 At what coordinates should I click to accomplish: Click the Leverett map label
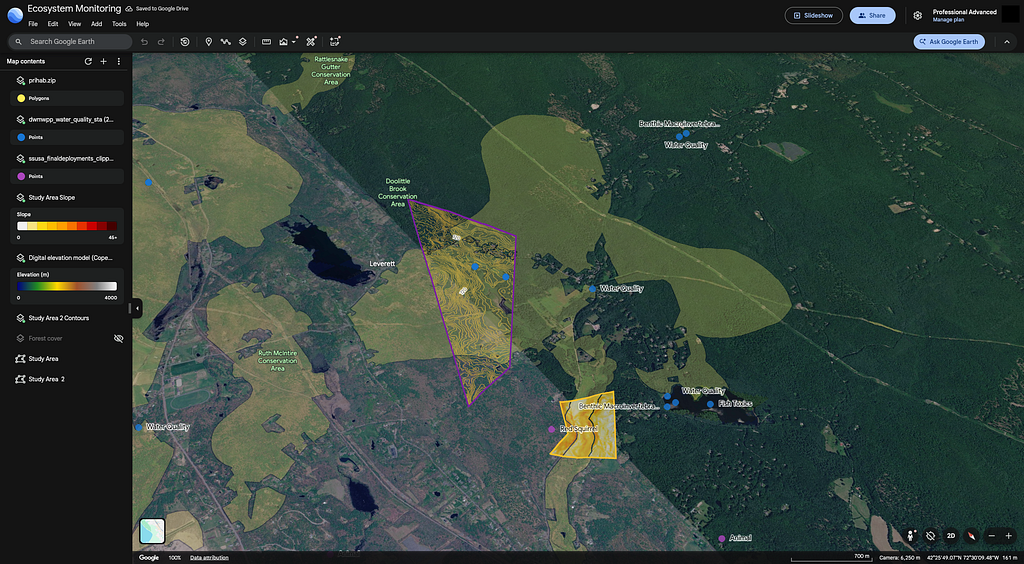(x=383, y=262)
